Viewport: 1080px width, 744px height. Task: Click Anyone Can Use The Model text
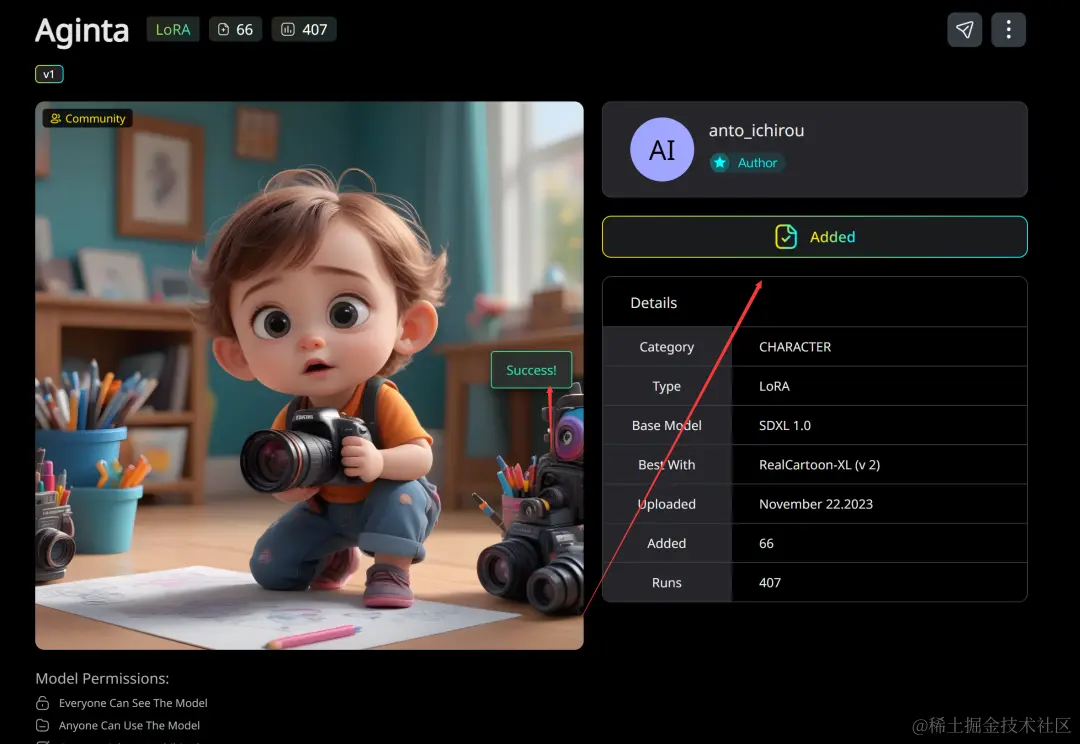(129, 725)
